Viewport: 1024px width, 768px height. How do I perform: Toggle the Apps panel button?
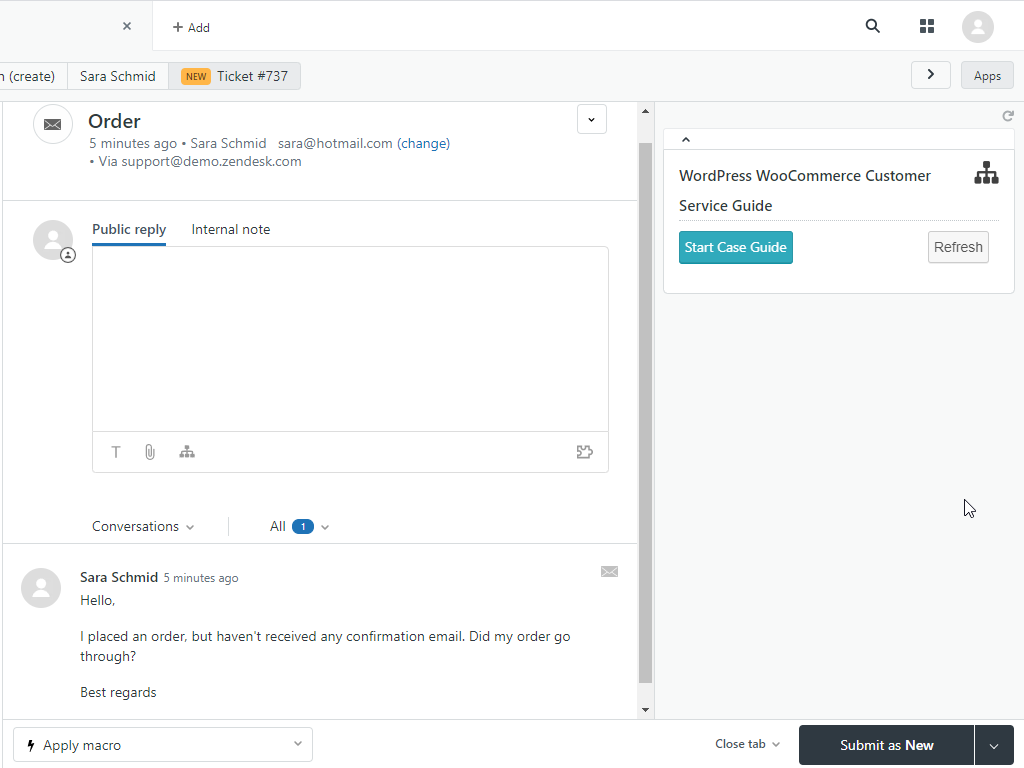point(987,76)
